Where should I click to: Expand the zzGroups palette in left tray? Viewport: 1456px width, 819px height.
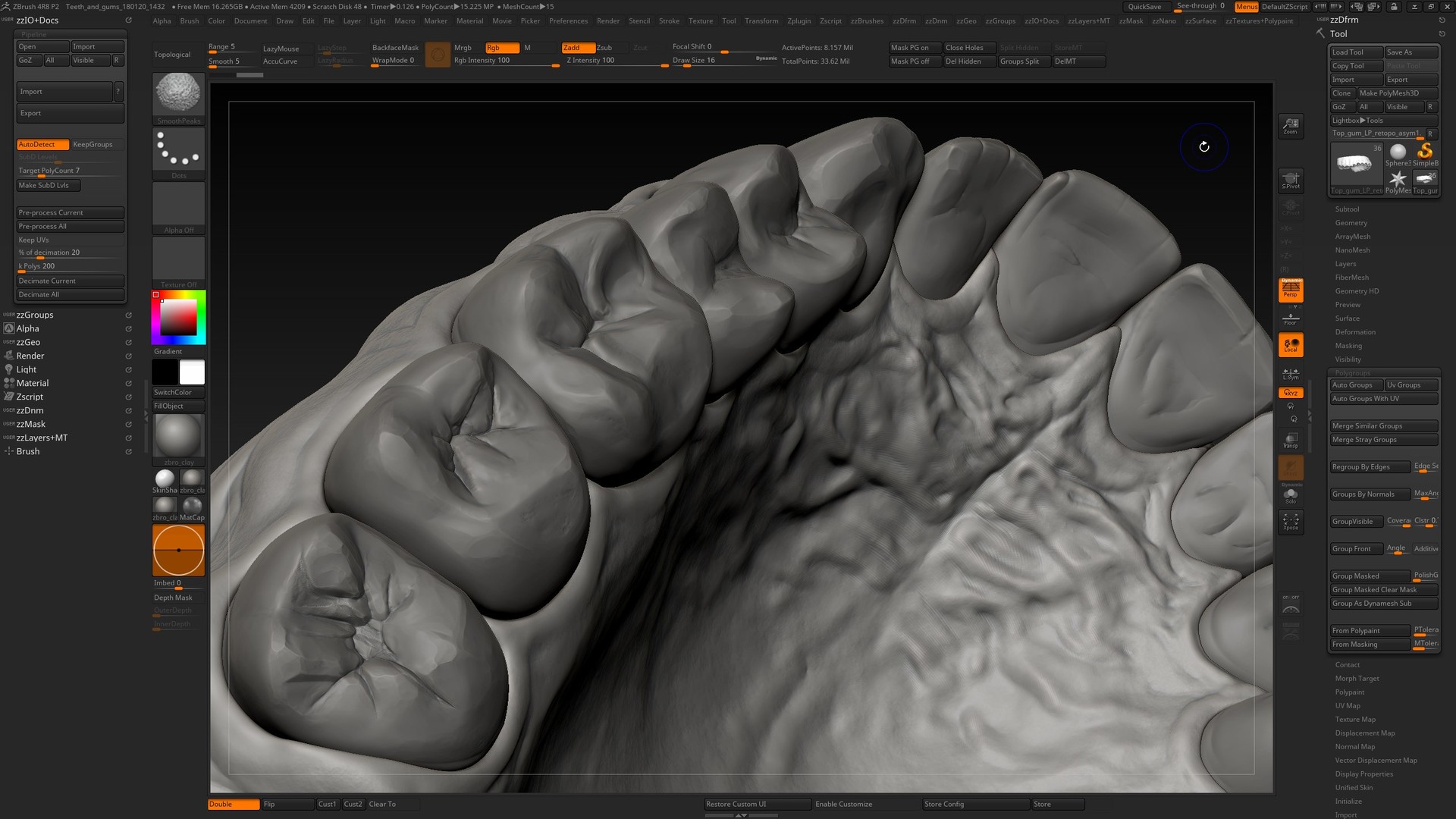click(35, 315)
